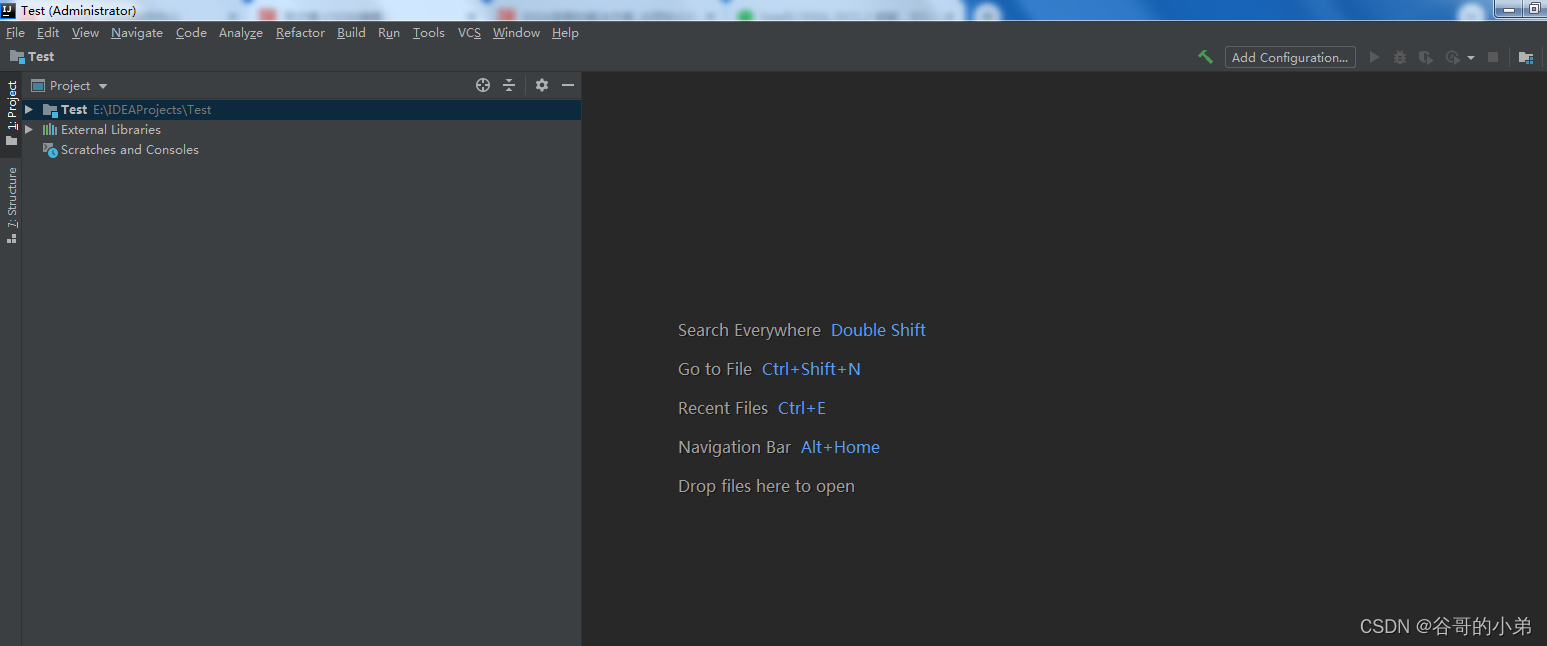This screenshot has height=646, width=1547.
Task: Click the Recent Files label
Action: click(x=723, y=408)
